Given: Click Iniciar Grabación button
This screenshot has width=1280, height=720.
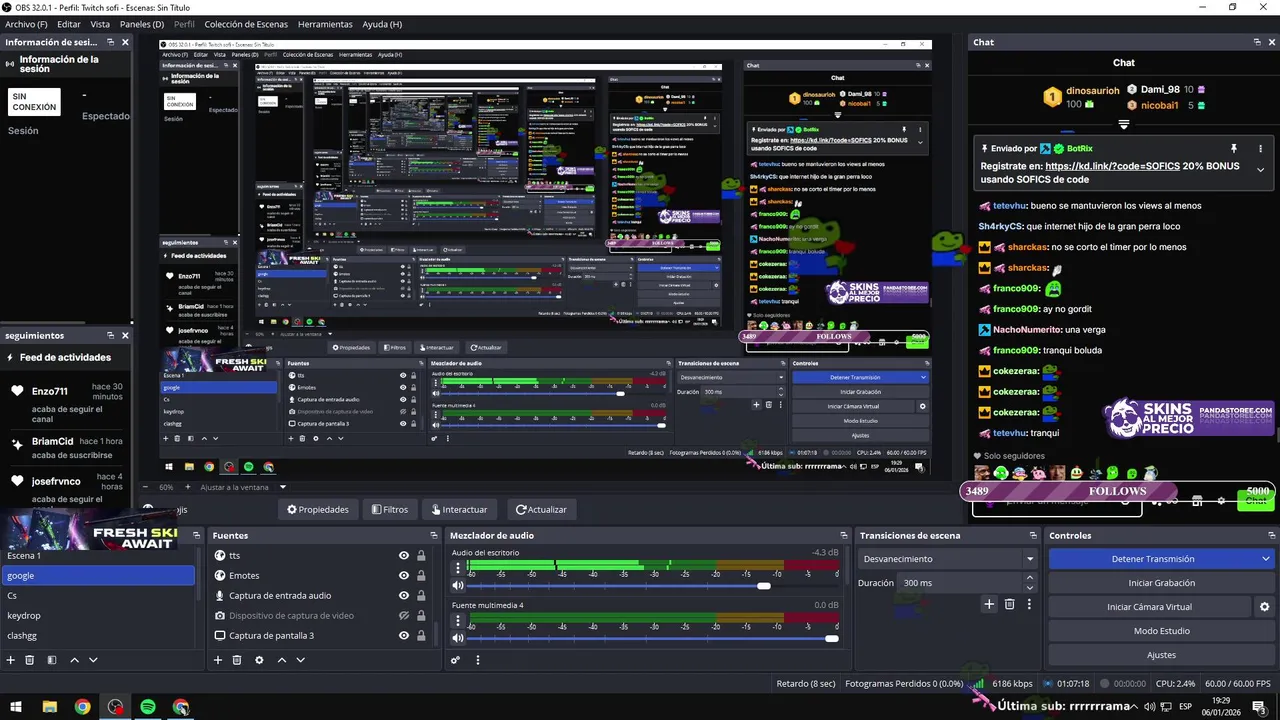Looking at the screenshot, I should click(x=1161, y=583).
